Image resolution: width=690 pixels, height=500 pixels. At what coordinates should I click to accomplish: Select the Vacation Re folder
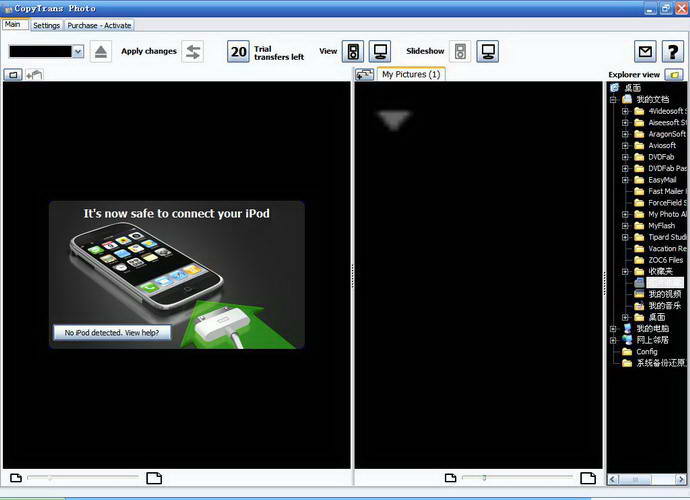click(667, 248)
